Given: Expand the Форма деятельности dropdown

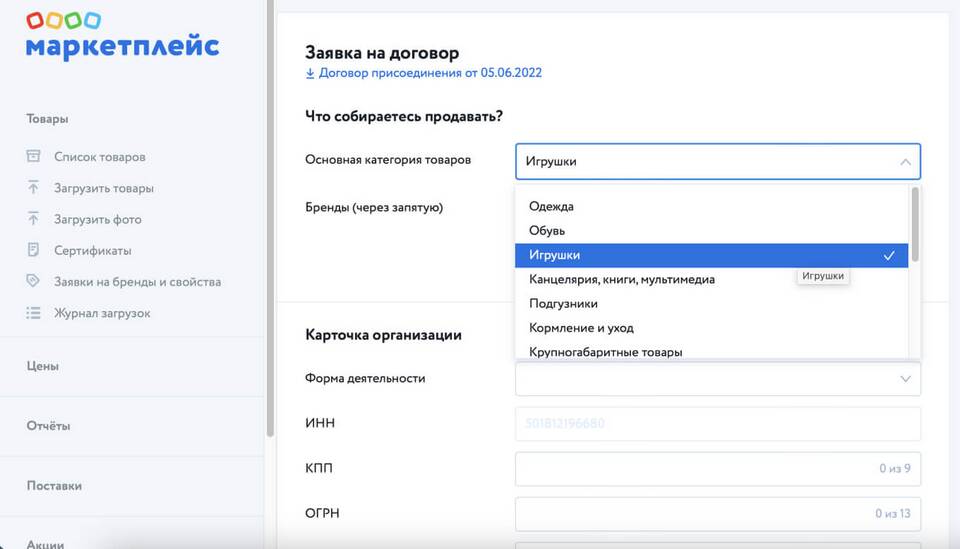Looking at the screenshot, I should (904, 379).
